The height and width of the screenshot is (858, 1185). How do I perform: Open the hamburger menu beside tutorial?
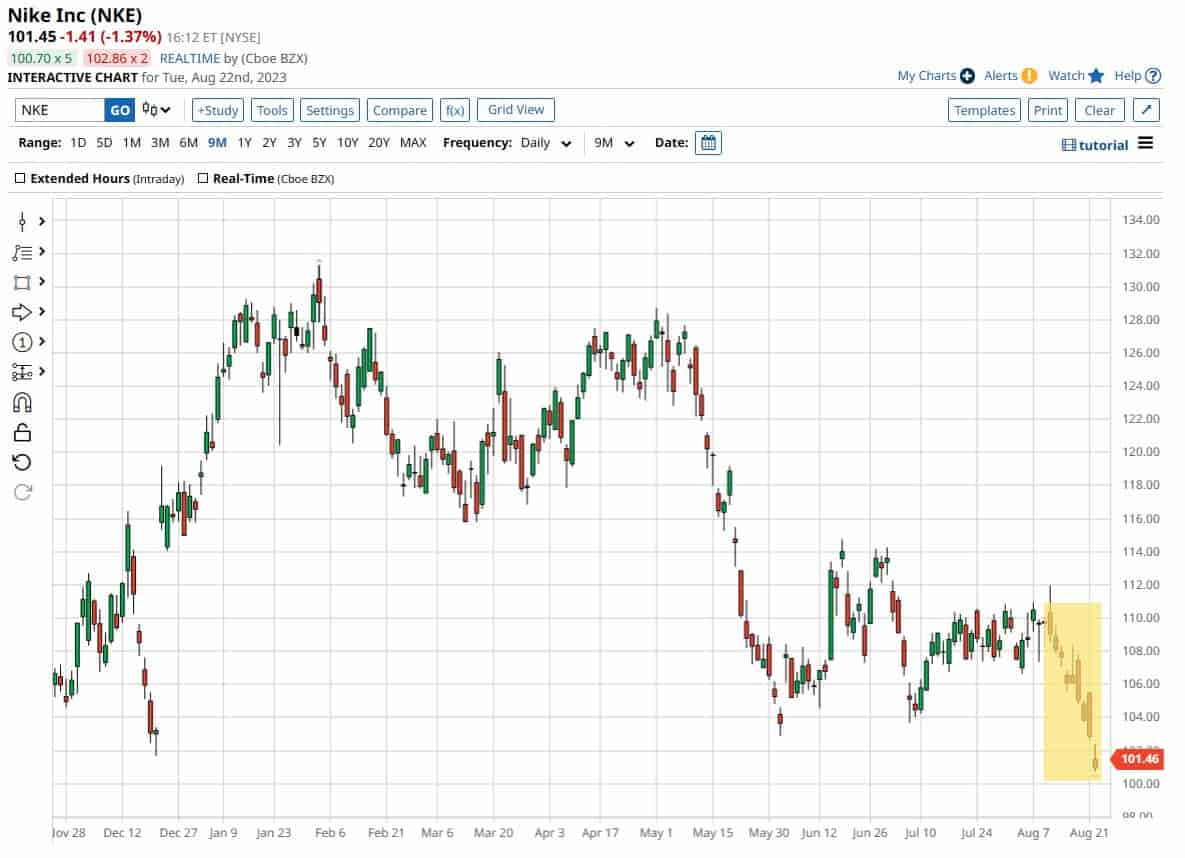pyautogui.click(x=1145, y=144)
